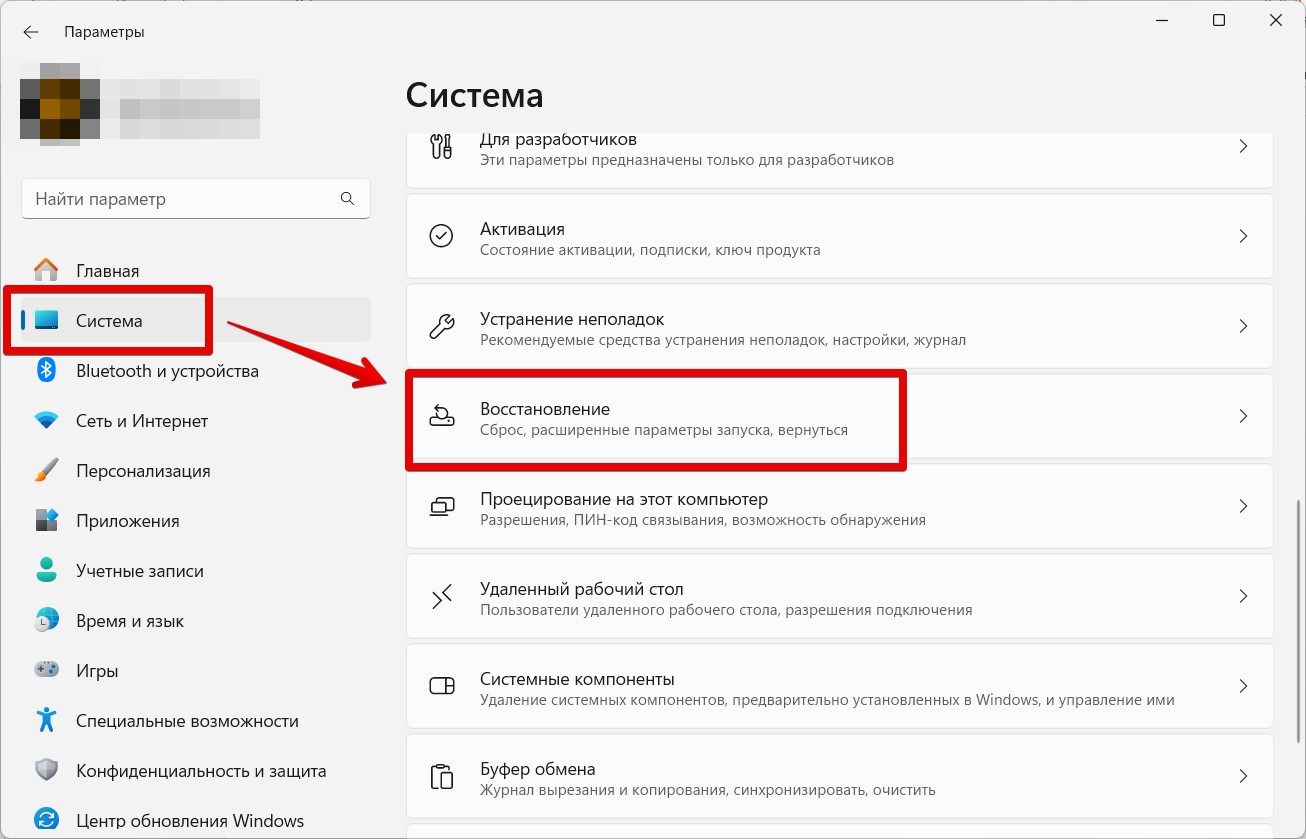The image size is (1306, 839).
Task: Click the Буфер обмена clipboard icon
Action: tap(441, 776)
